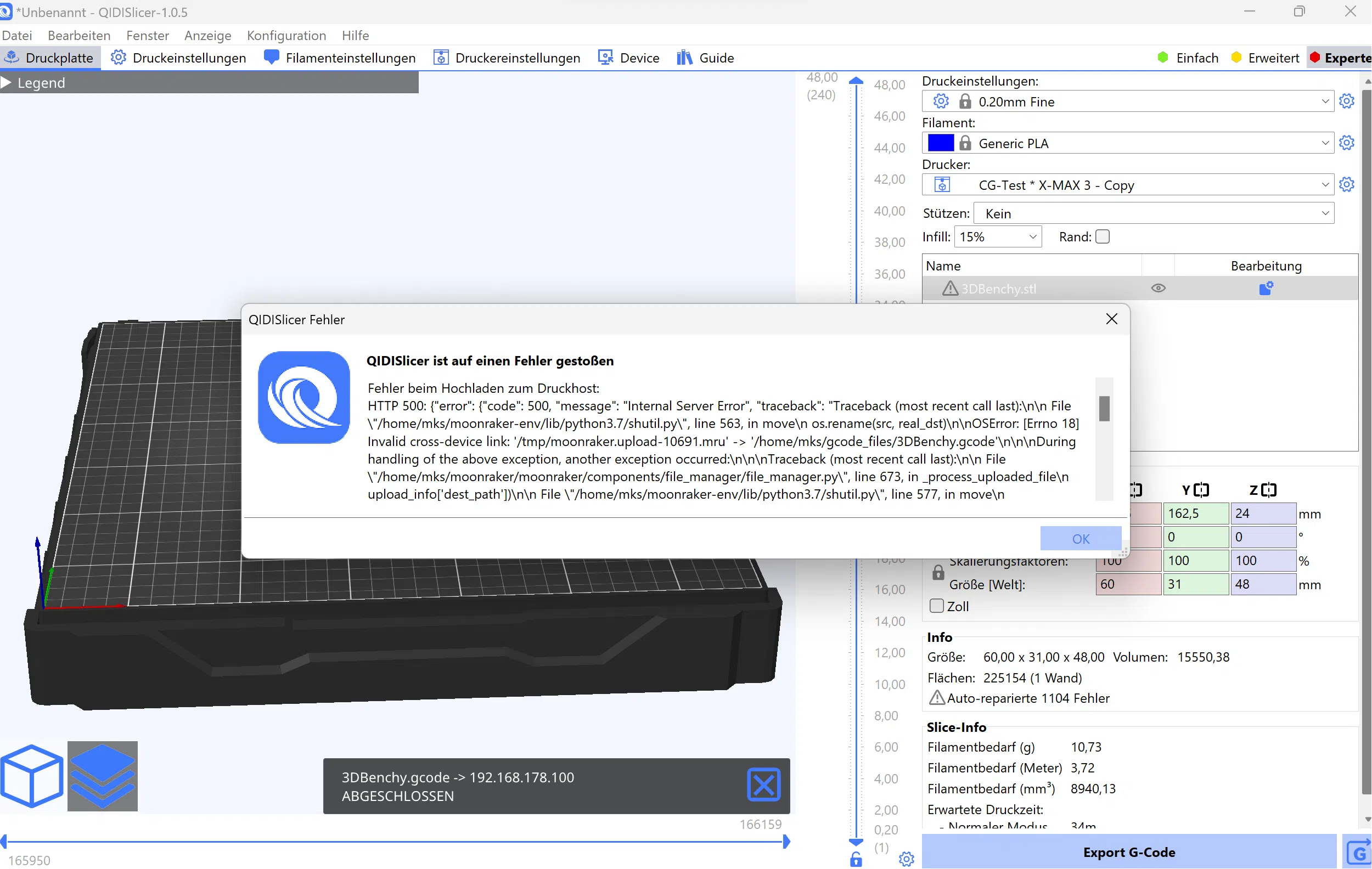Screen dimensions: 1372x869
Task: Open the Stützen dropdown
Action: click(x=1154, y=213)
